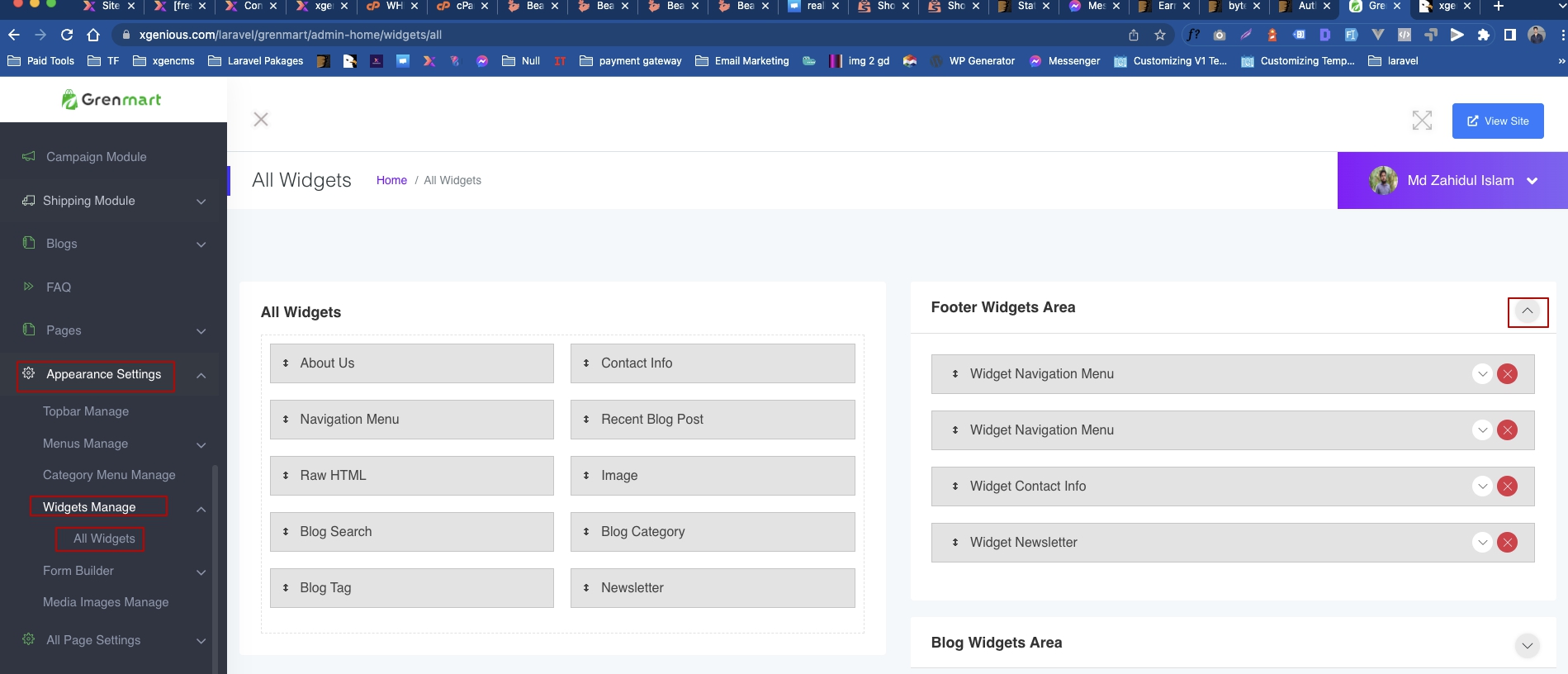Remove the Widget Contact Info widget
Image resolution: width=1568 pixels, height=674 pixels.
pyautogui.click(x=1507, y=487)
